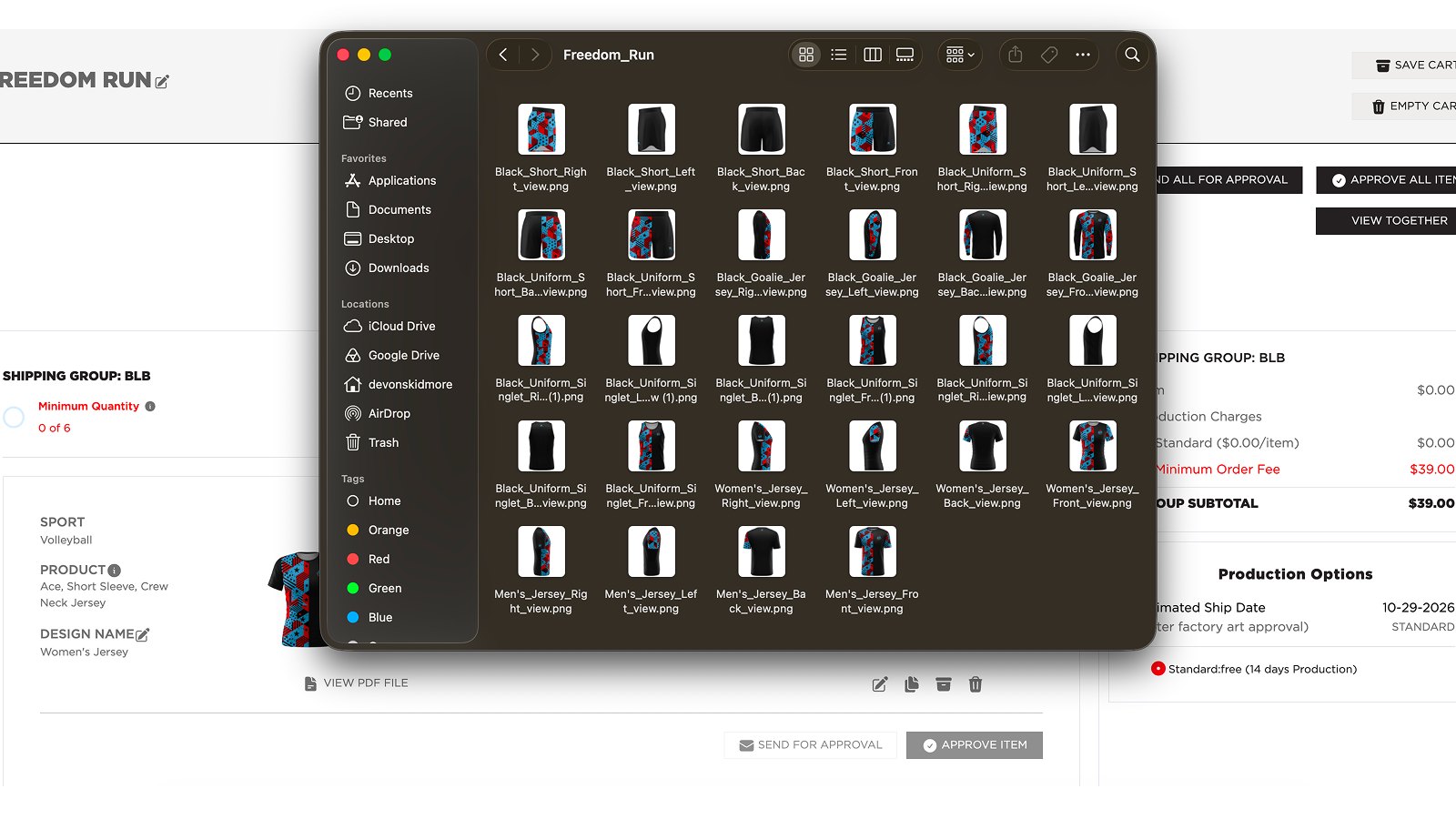Click APPROVE ALL ITEMS button

(1386, 180)
